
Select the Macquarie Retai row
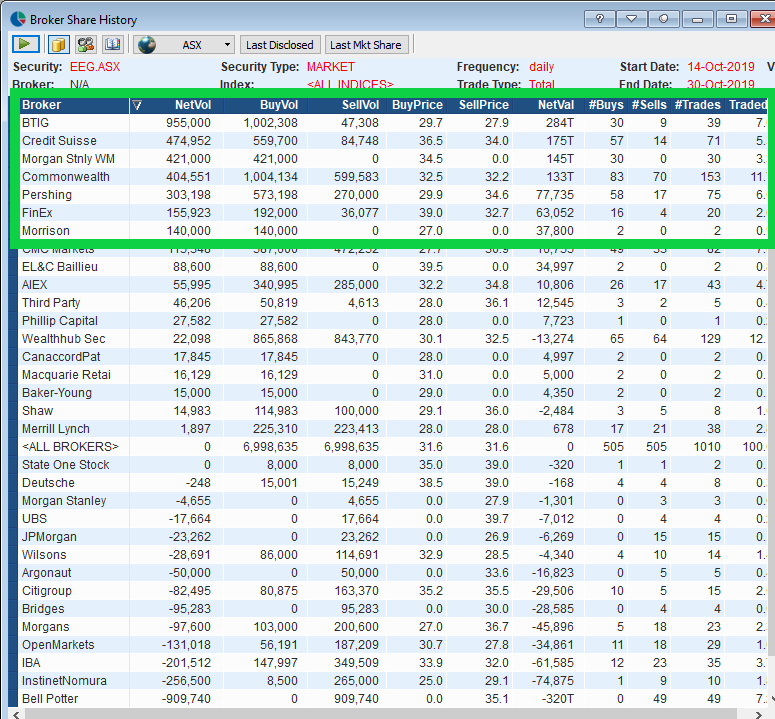tap(393, 375)
